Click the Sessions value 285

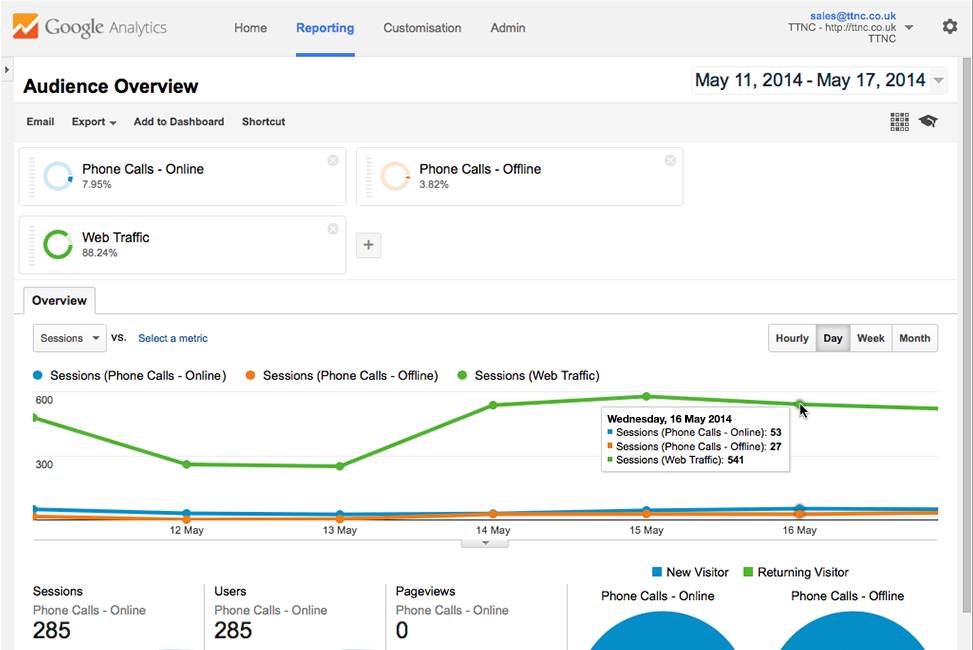[x=52, y=630]
